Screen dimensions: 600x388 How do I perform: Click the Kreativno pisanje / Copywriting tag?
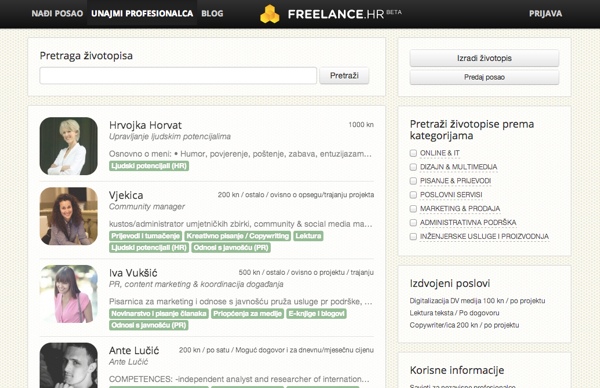pyautogui.click(x=238, y=236)
